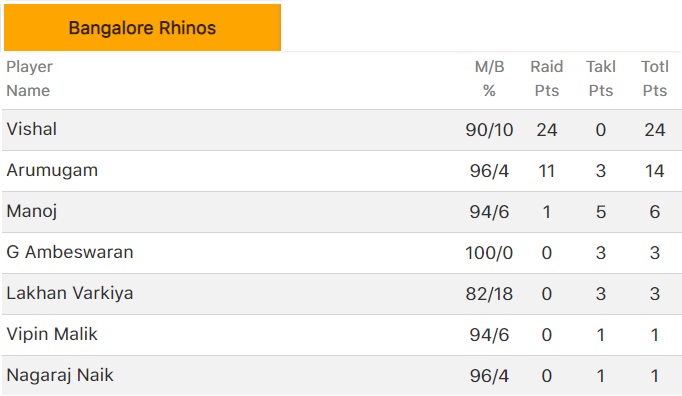The width and height of the screenshot is (682, 396).
Task: Click Vishal's 90/10 M/B value
Action: point(489,130)
